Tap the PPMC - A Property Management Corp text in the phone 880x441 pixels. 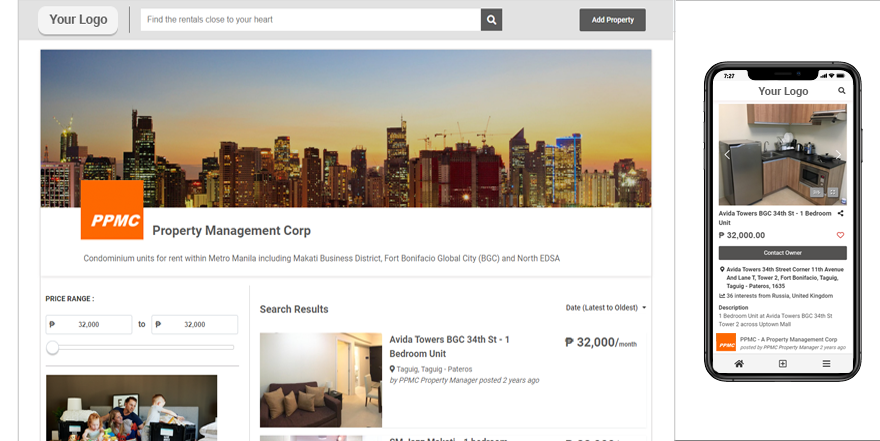coord(788,339)
